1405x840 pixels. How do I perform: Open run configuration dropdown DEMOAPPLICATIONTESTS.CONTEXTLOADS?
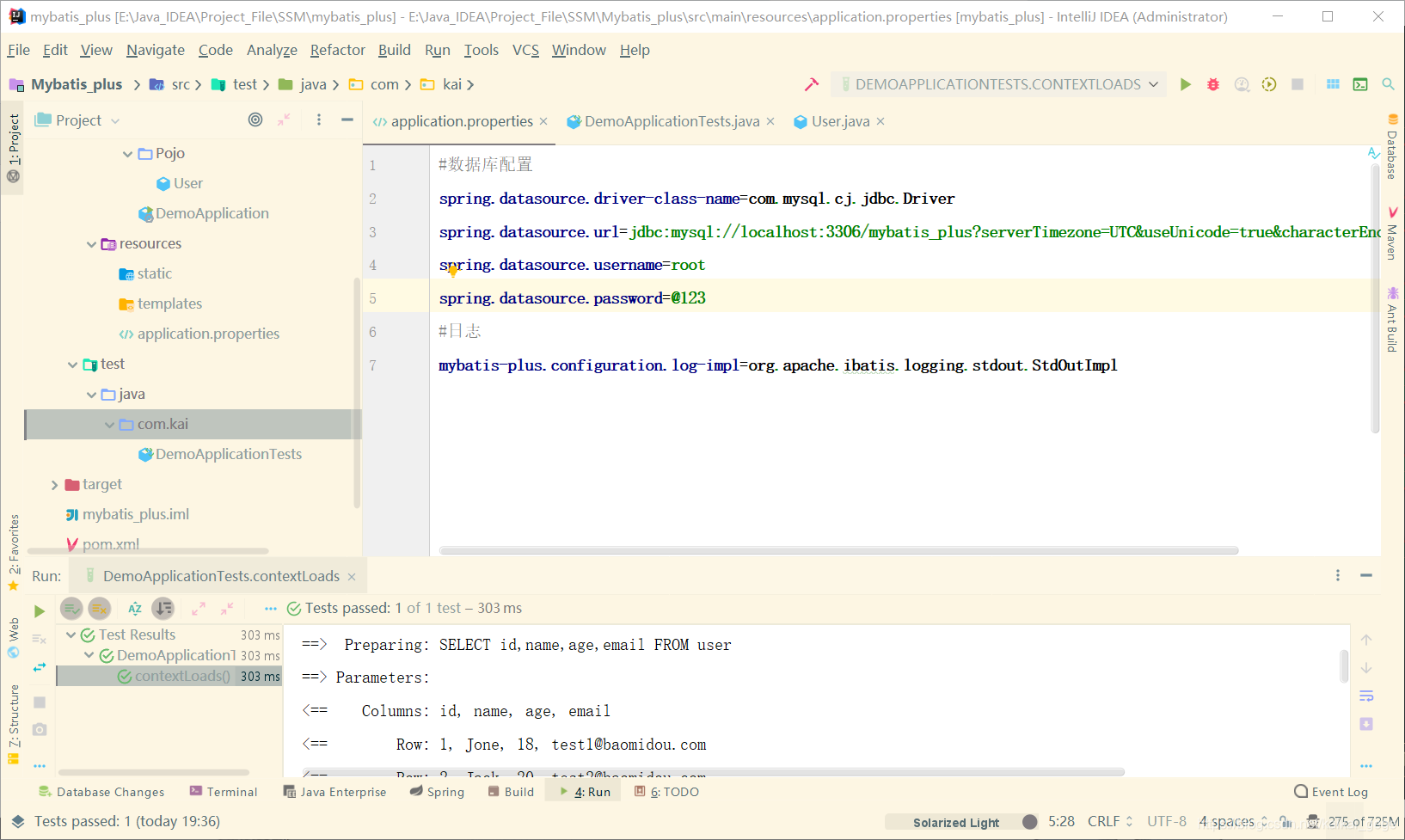point(999,84)
